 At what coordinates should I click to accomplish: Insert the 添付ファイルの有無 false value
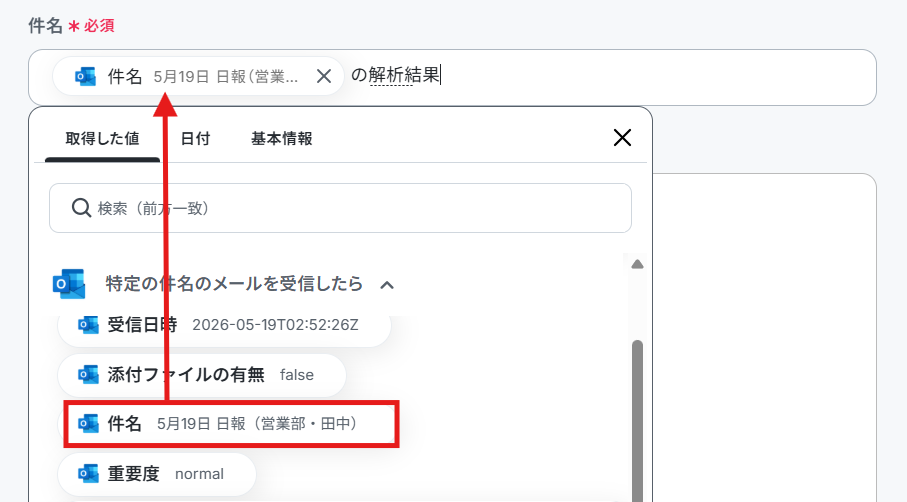202,375
